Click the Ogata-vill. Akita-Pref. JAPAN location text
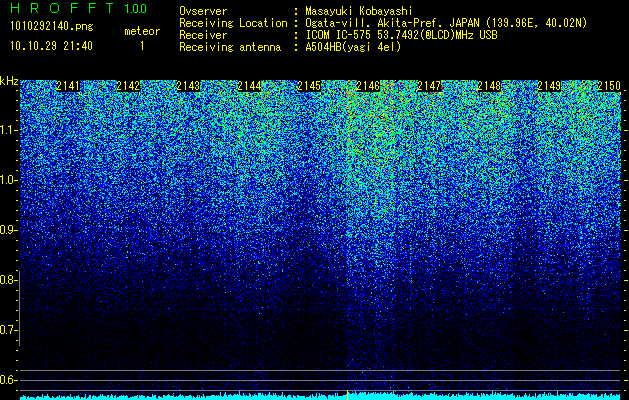Image resolution: width=629 pixels, height=400 pixels. coord(446,23)
